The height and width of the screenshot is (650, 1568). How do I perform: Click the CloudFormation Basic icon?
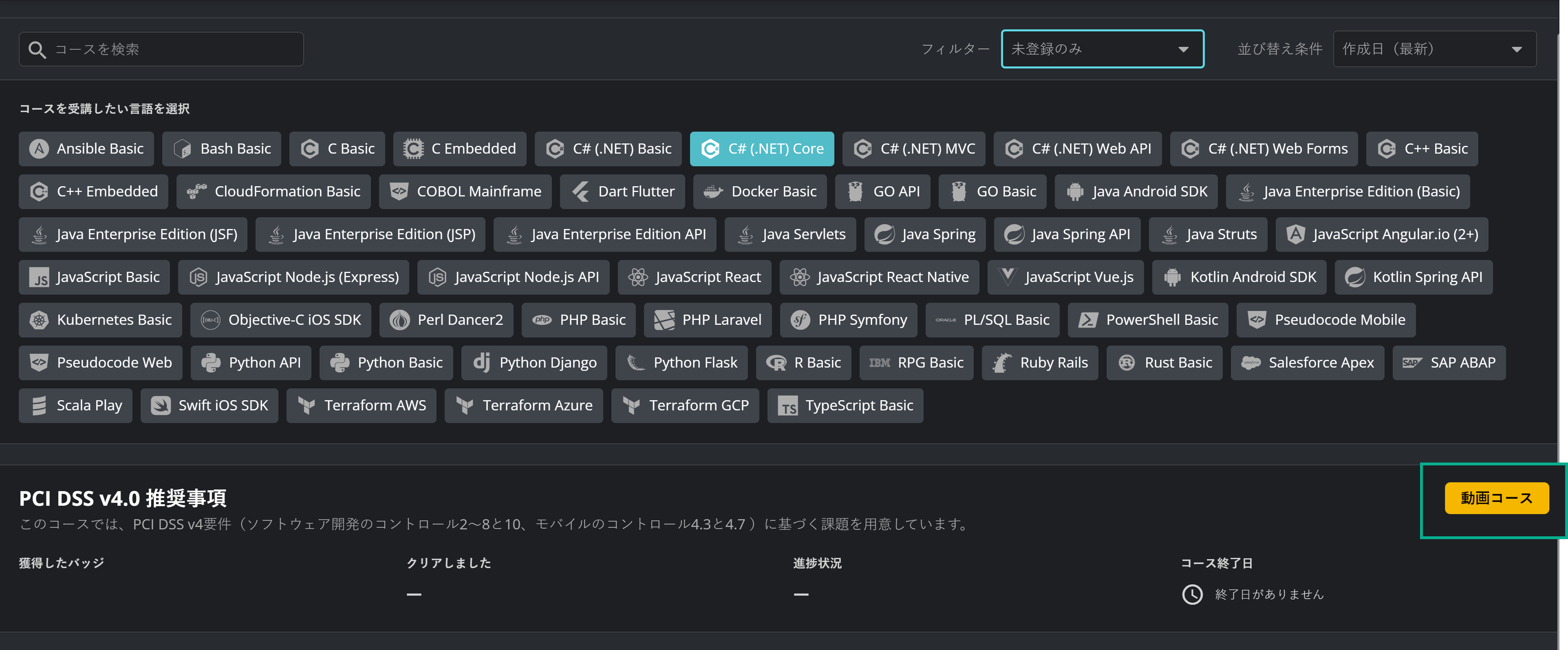click(x=196, y=191)
